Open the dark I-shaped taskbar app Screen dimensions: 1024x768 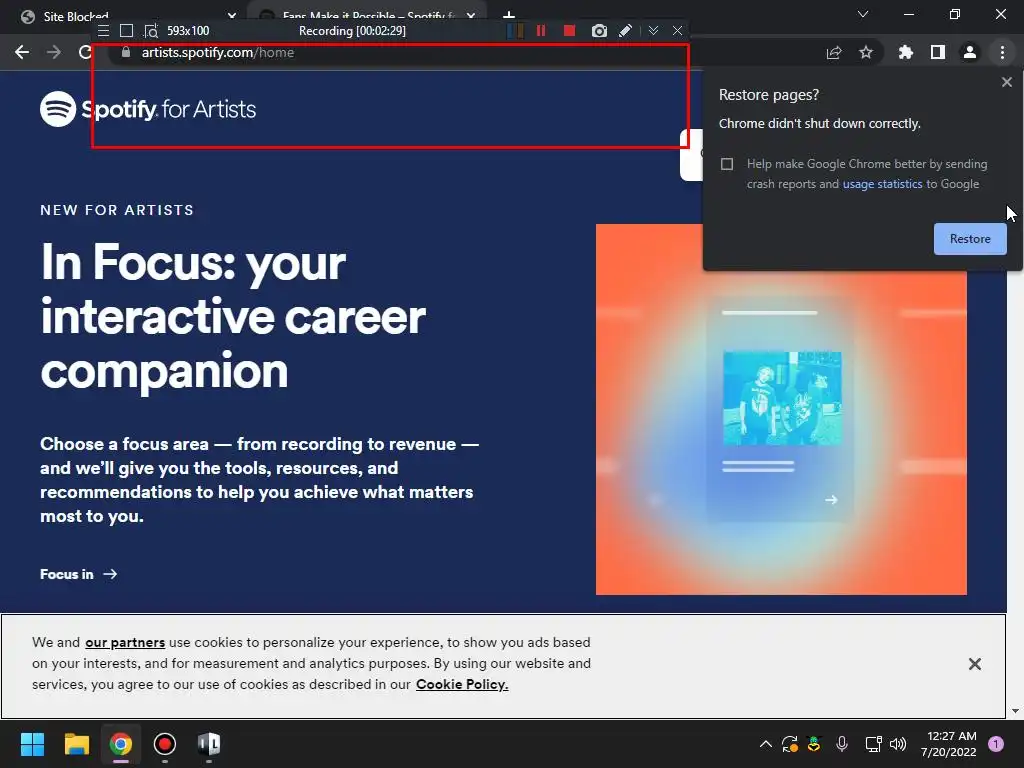[x=209, y=744]
